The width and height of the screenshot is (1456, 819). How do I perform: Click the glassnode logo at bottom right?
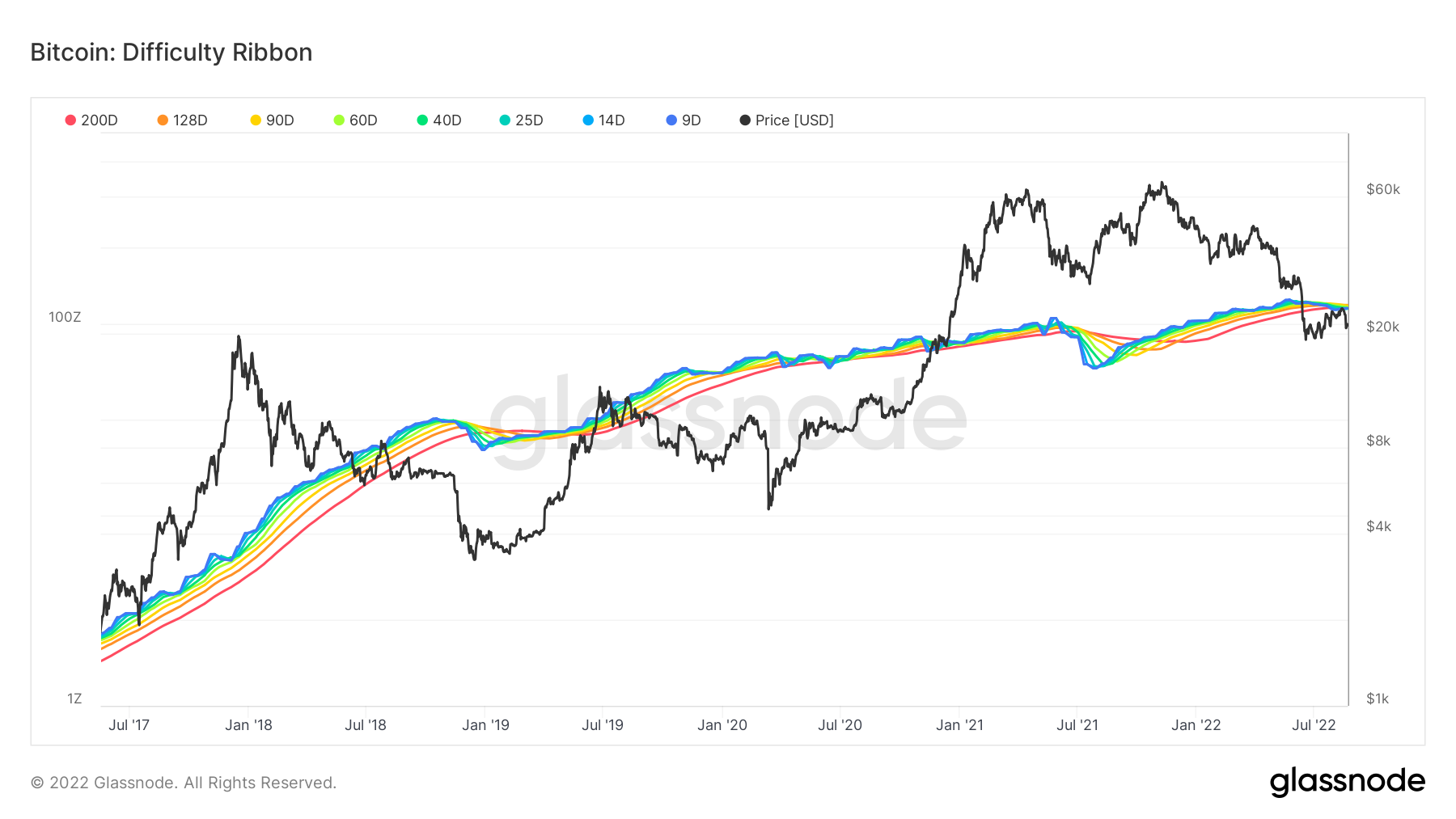pyautogui.click(x=1347, y=782)
